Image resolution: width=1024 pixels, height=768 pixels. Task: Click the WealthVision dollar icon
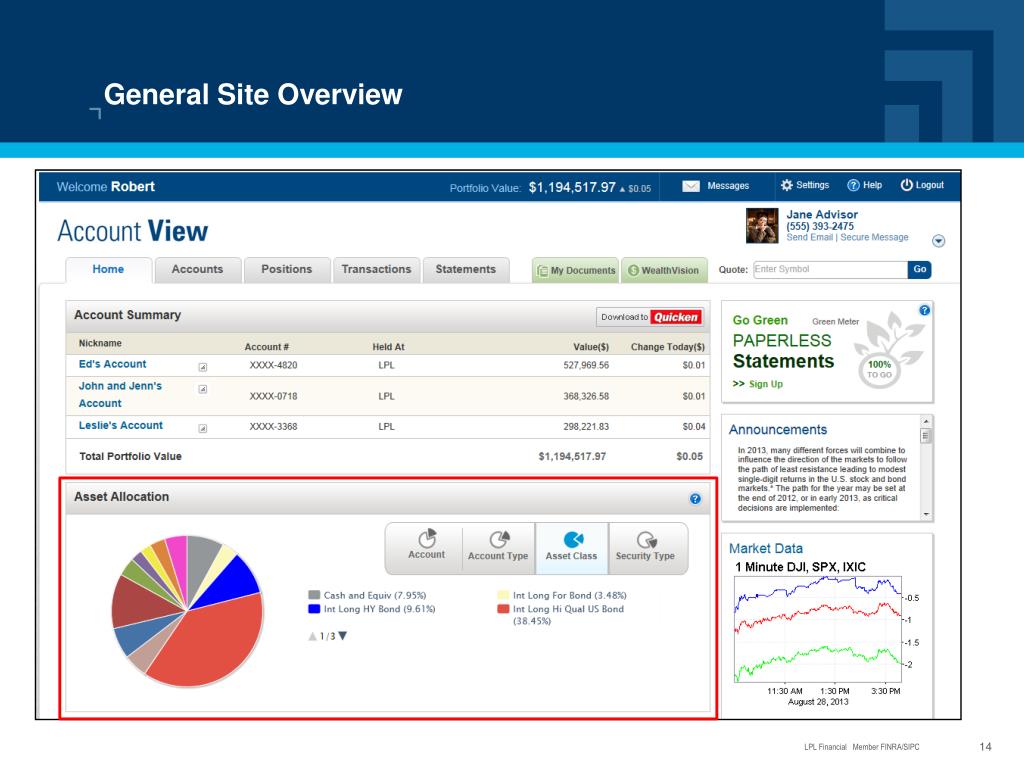(633, 270)
